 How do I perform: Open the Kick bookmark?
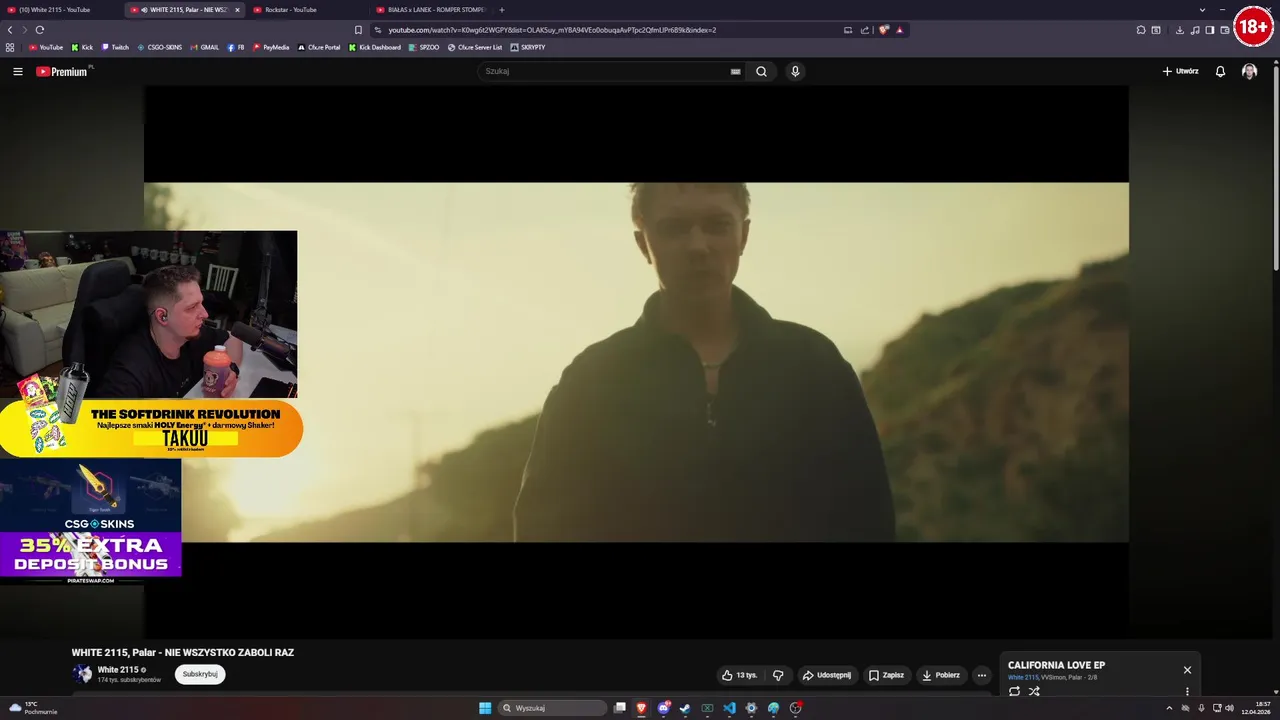pyautogui.click(x=82, y=47)
